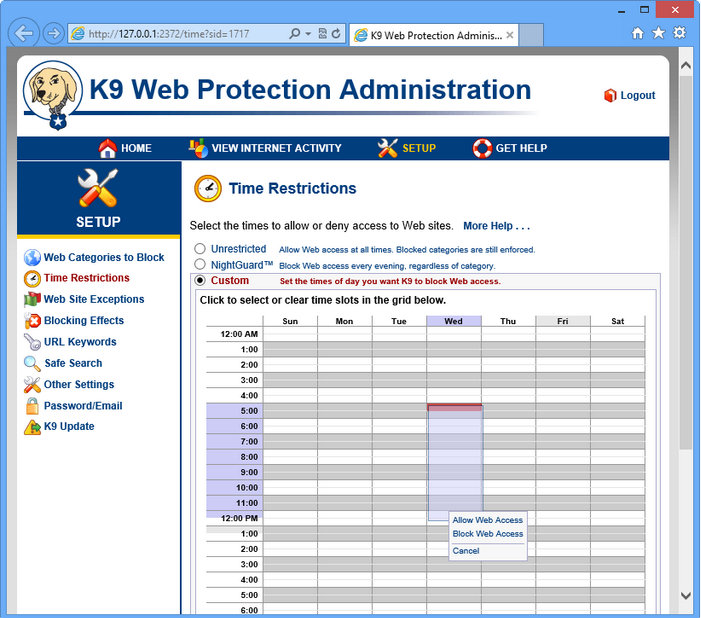Open Safe Search link

73,363
